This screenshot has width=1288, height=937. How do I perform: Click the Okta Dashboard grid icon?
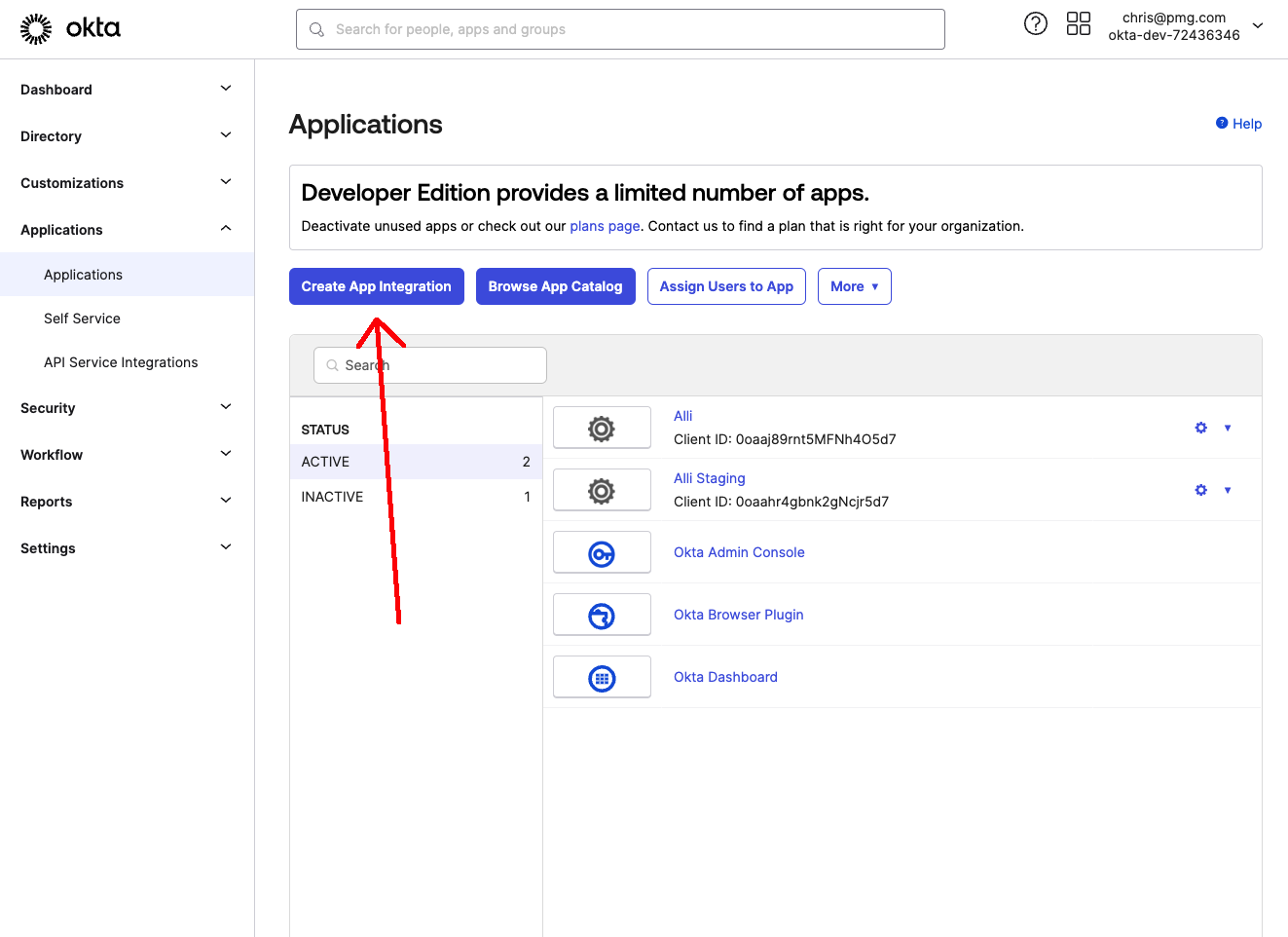click(602, 678)
